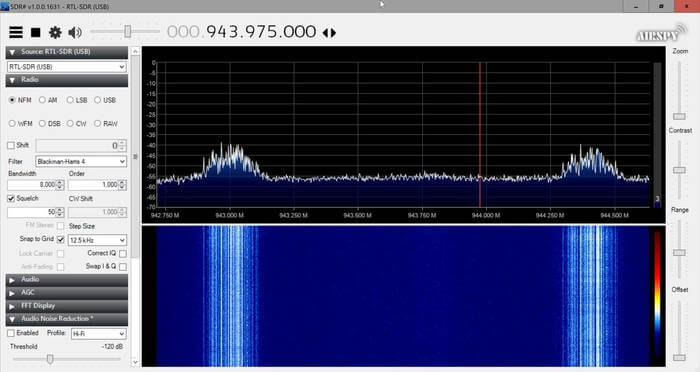Toggle the Snap to Grid checkbox
Screen dimensions: 700x372
[61, 240]
